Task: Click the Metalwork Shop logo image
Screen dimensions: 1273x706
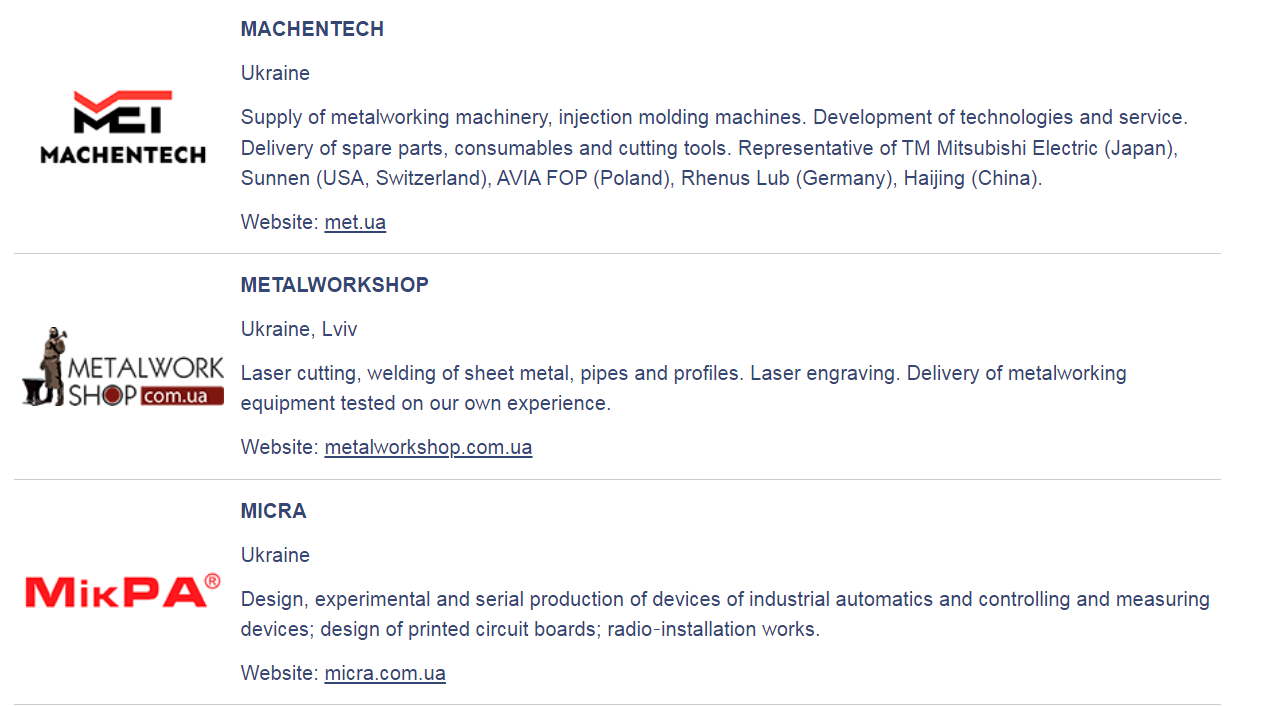Action: click(123, 368)
